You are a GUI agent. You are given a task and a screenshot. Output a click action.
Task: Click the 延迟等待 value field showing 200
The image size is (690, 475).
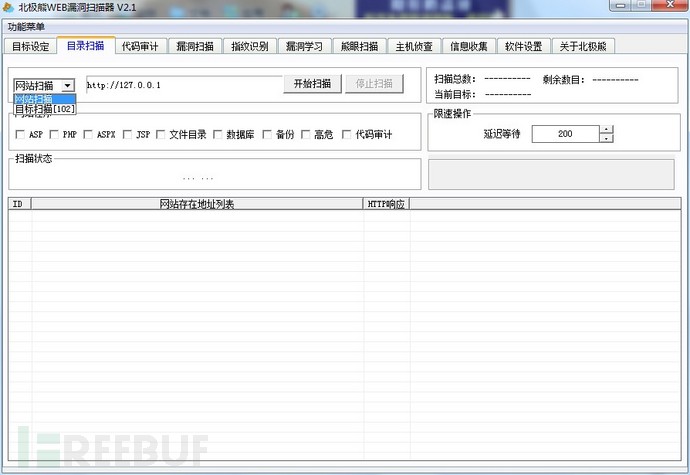tap(565, 134)
